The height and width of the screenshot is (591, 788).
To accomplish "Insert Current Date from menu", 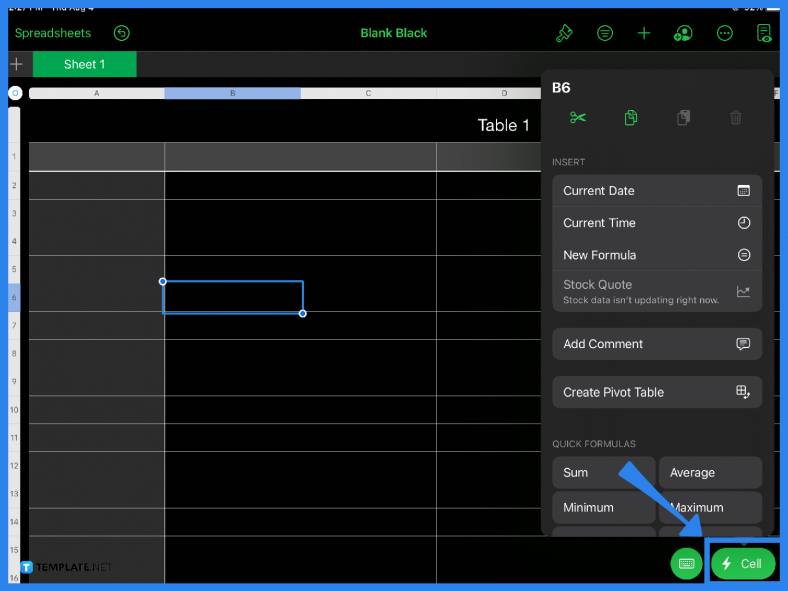I will 656,191.
